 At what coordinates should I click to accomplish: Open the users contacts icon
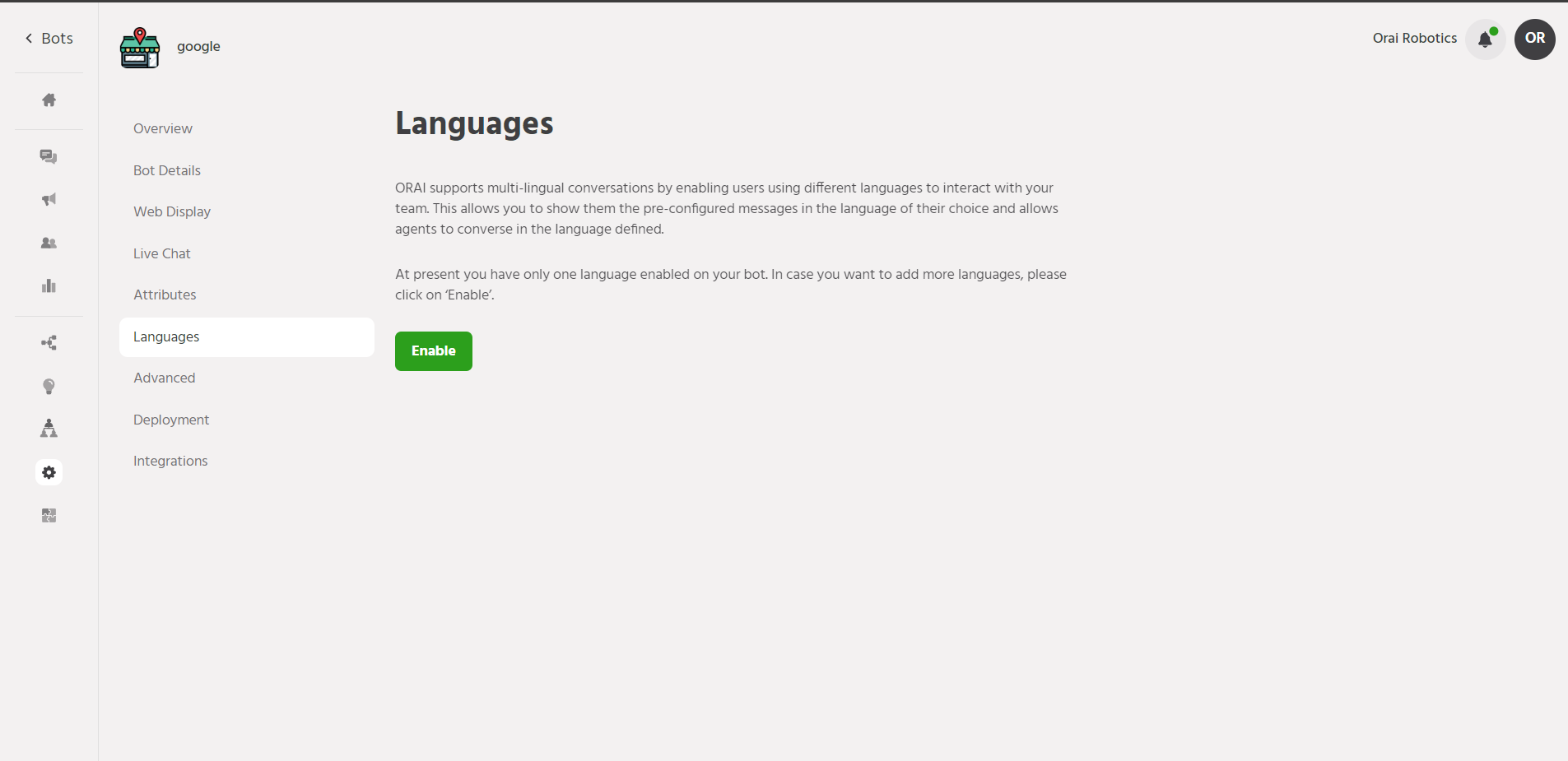click(49, 243)
